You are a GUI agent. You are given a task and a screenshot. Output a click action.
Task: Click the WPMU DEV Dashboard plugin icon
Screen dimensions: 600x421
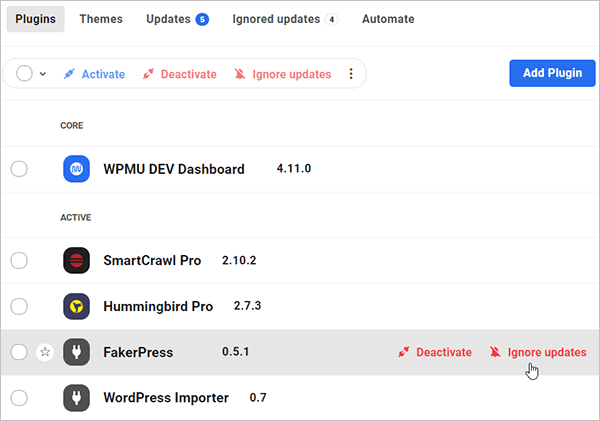(x=77, y=169)
